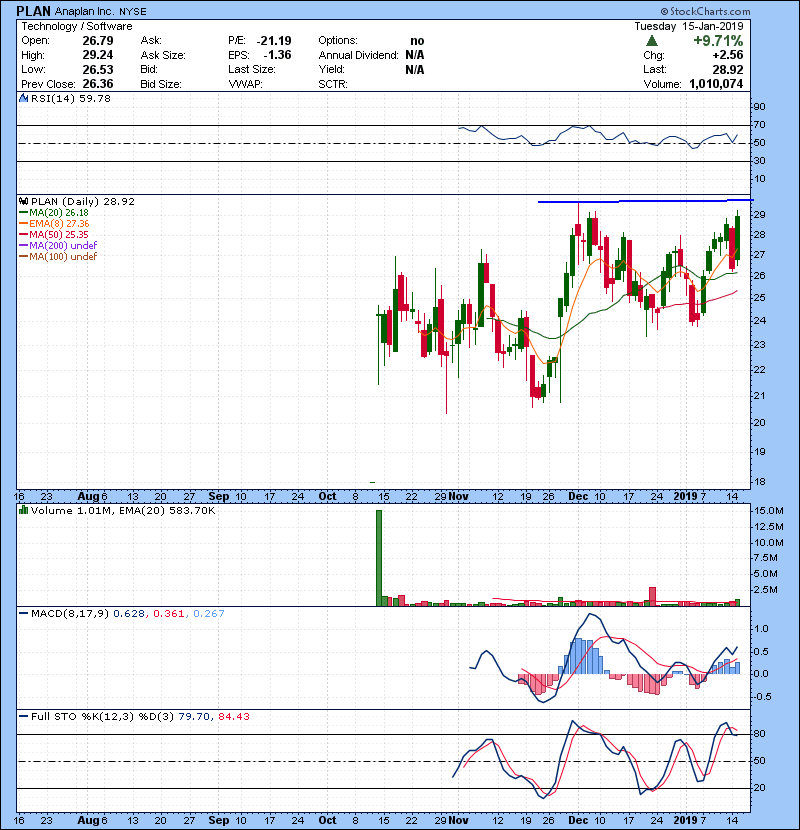
Task: Click the Oct label on the price chart date axis
Action: point(327,496)
